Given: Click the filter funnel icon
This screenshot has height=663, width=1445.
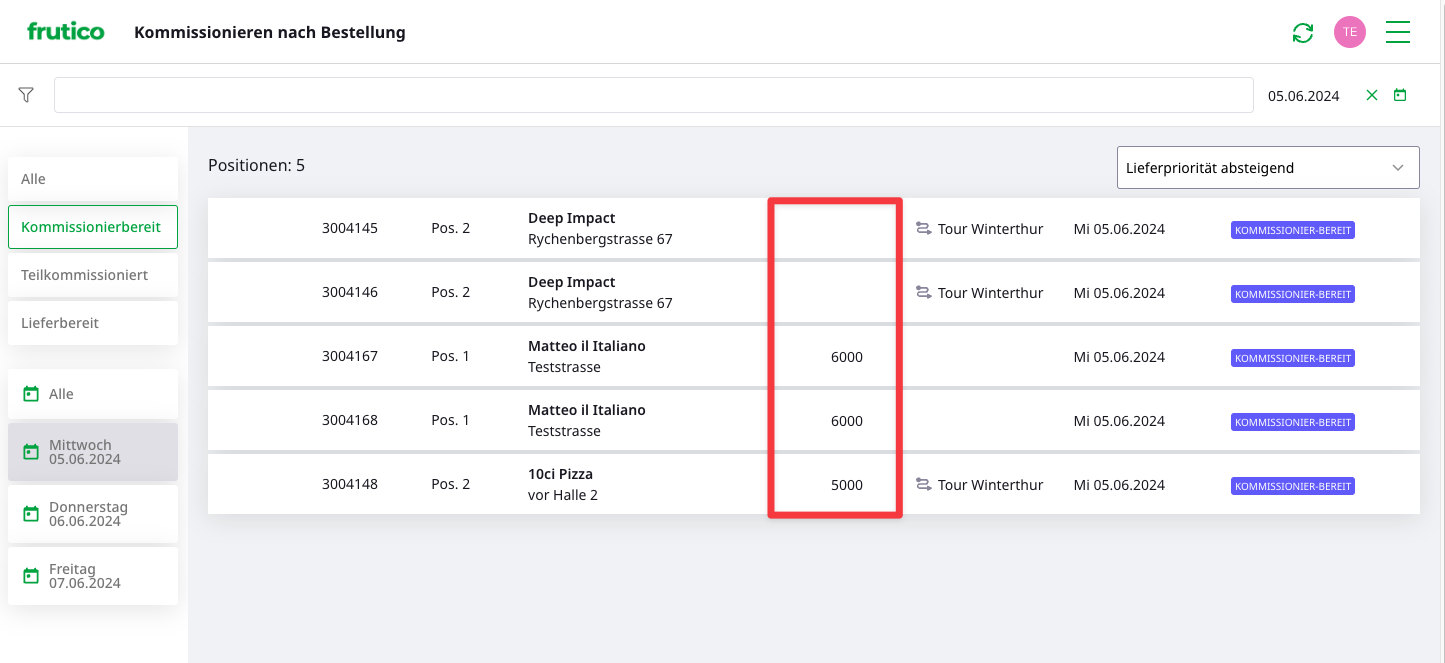Looking at the screenshot, I should pyautogui.click(x=26, y=95).
